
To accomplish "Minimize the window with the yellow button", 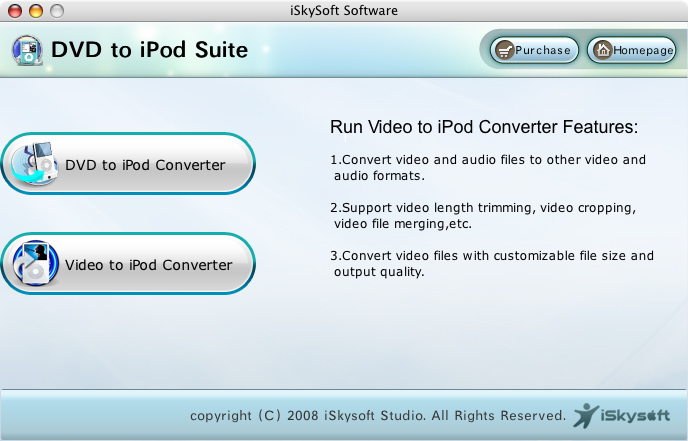I will pyautogui.click(x=36, y=11).
